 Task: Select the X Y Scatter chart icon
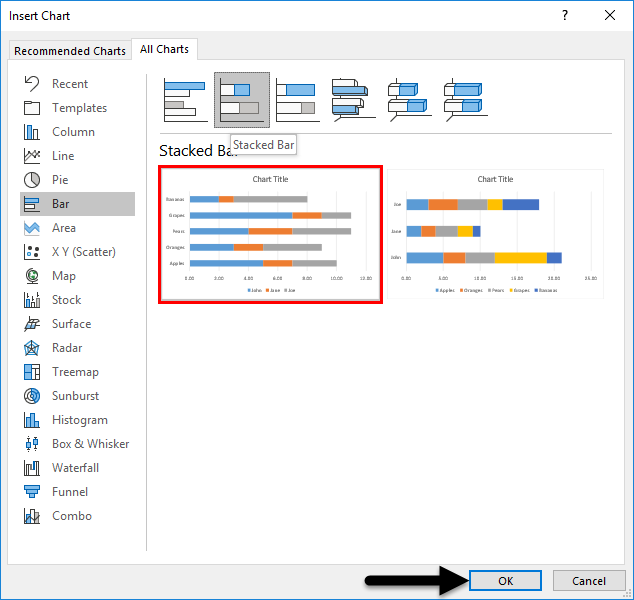32,252
